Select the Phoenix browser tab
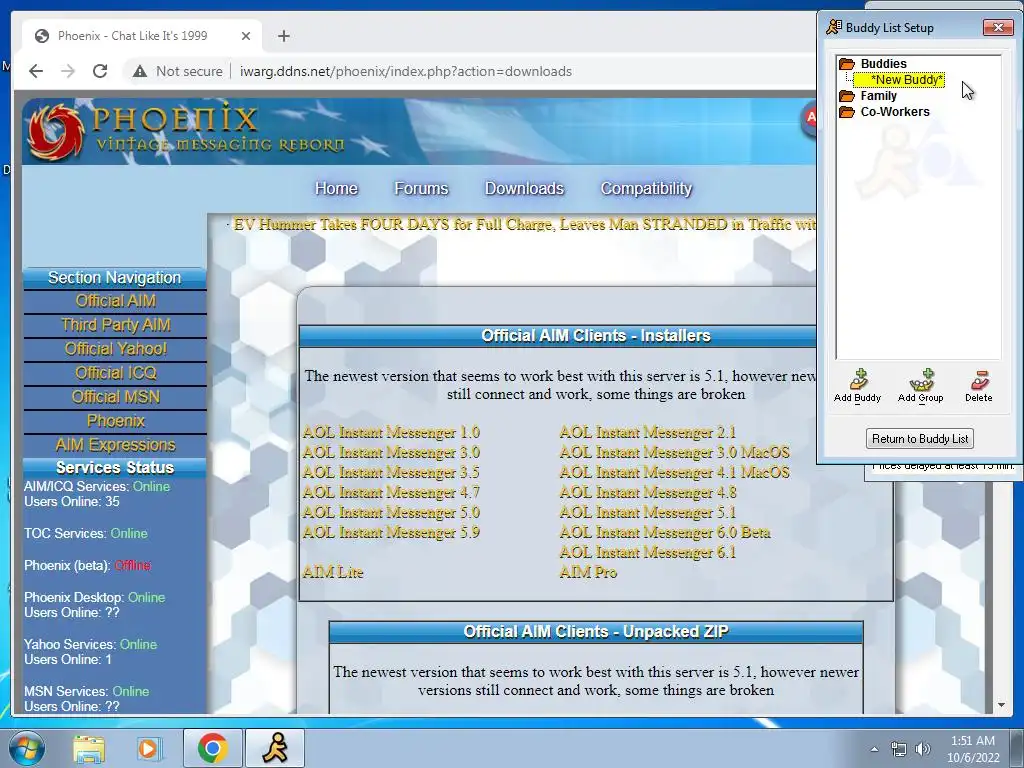This screenshot has height=768, width=1024. click(142, 36)
